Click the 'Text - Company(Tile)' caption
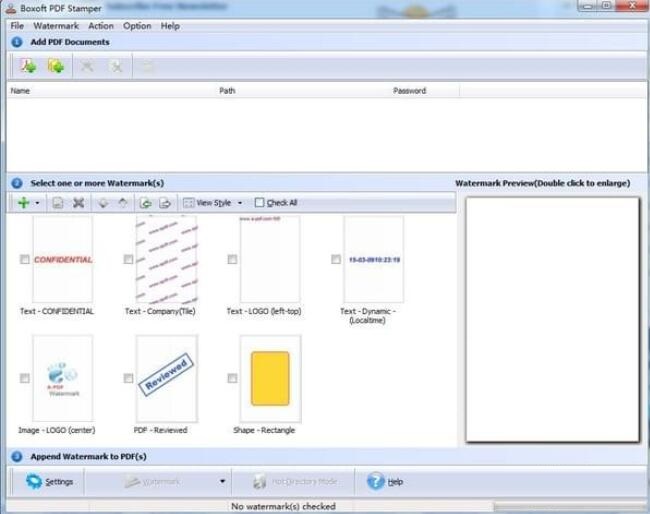650x514 pixels. 160,311
